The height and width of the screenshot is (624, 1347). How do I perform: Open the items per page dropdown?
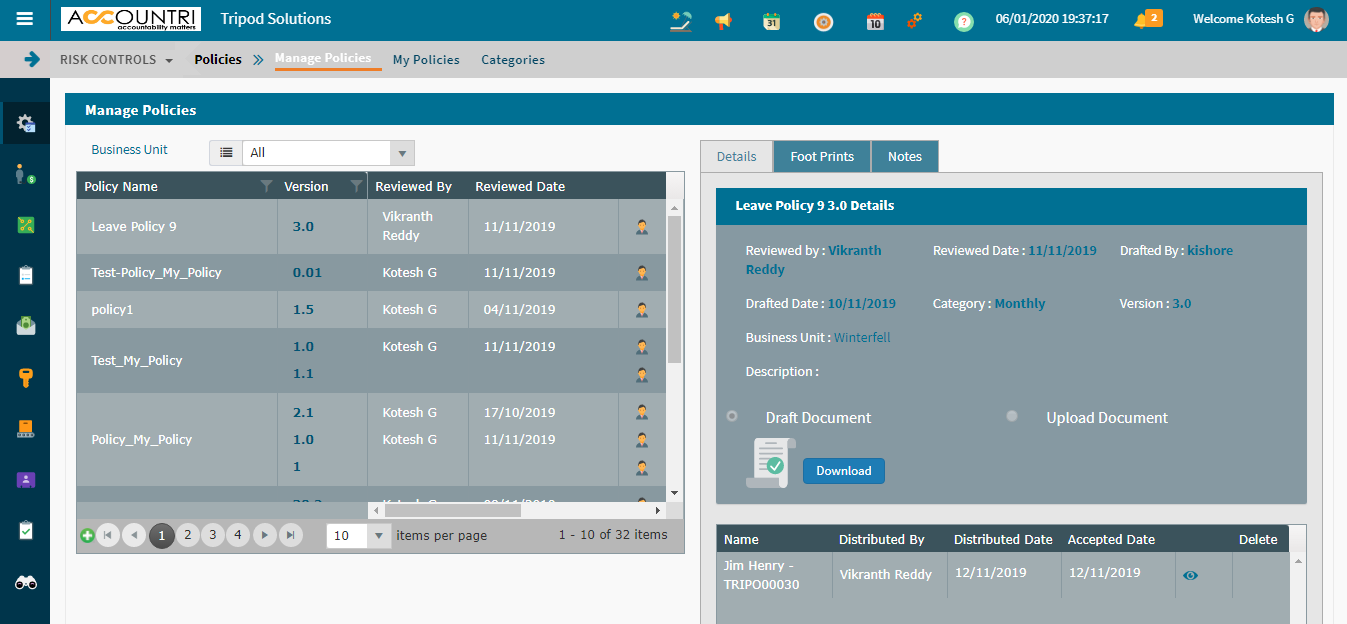[x=379, y=536]
